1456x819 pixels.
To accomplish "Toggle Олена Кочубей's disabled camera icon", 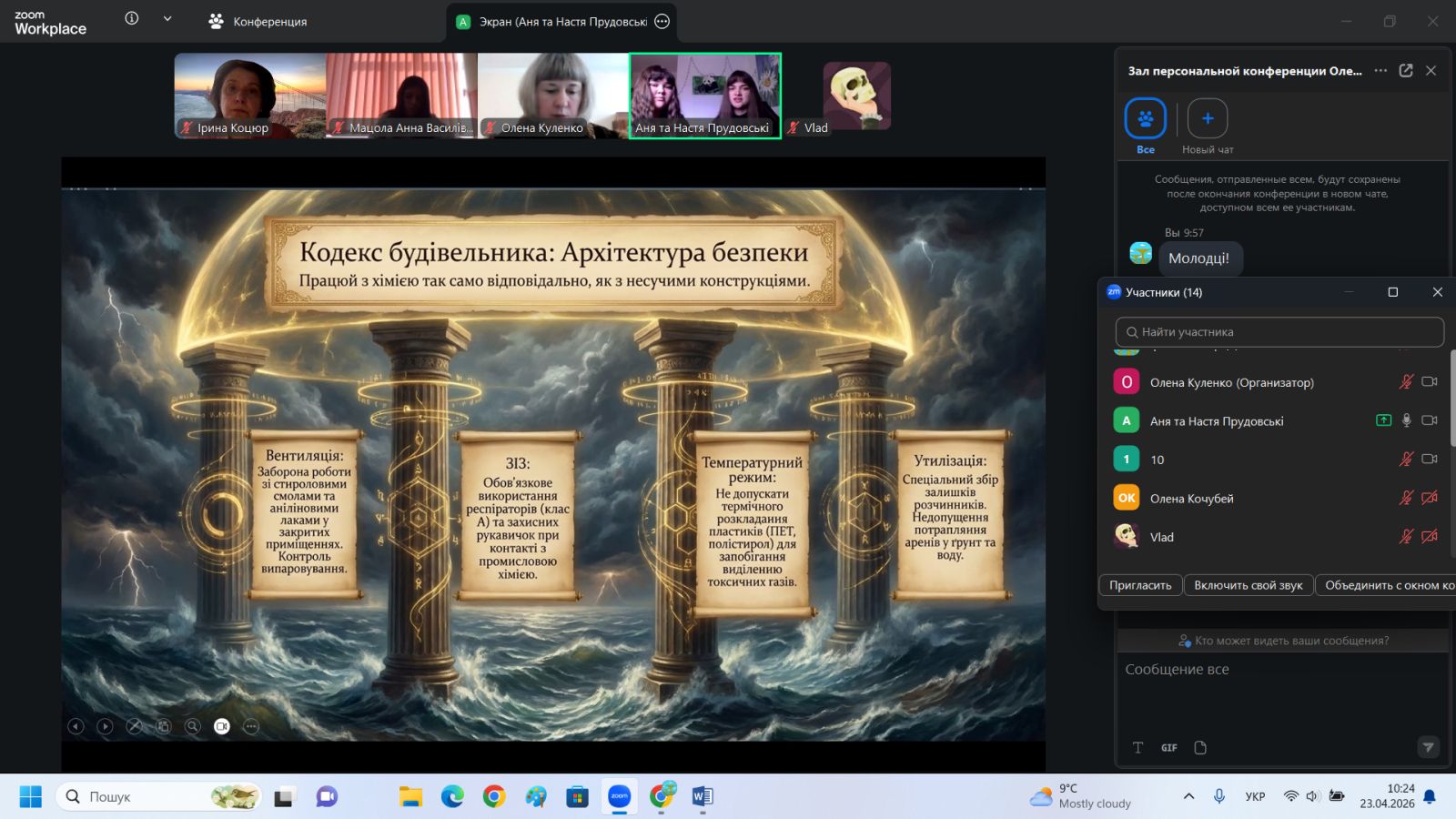I will [x=1430, y=498].
